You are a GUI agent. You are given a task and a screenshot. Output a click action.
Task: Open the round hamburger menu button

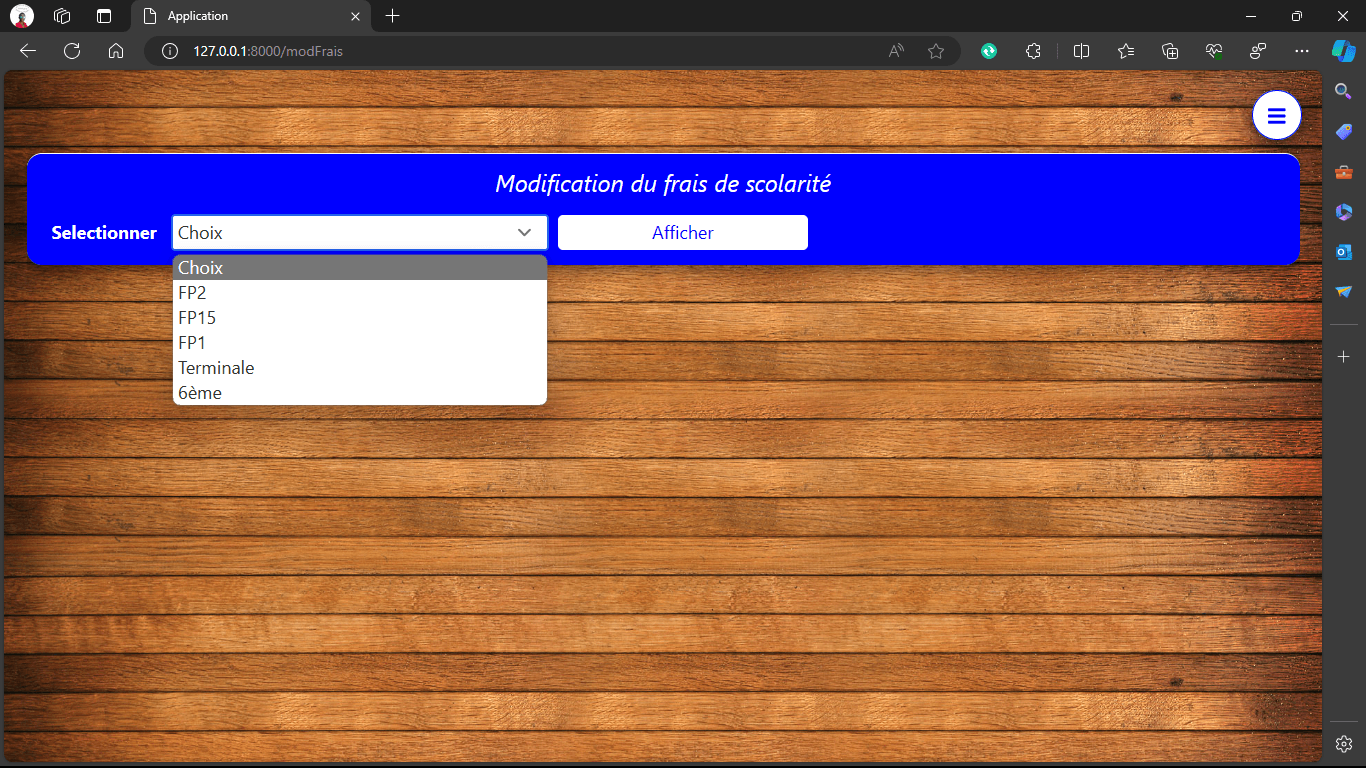tap(1276, 116)
